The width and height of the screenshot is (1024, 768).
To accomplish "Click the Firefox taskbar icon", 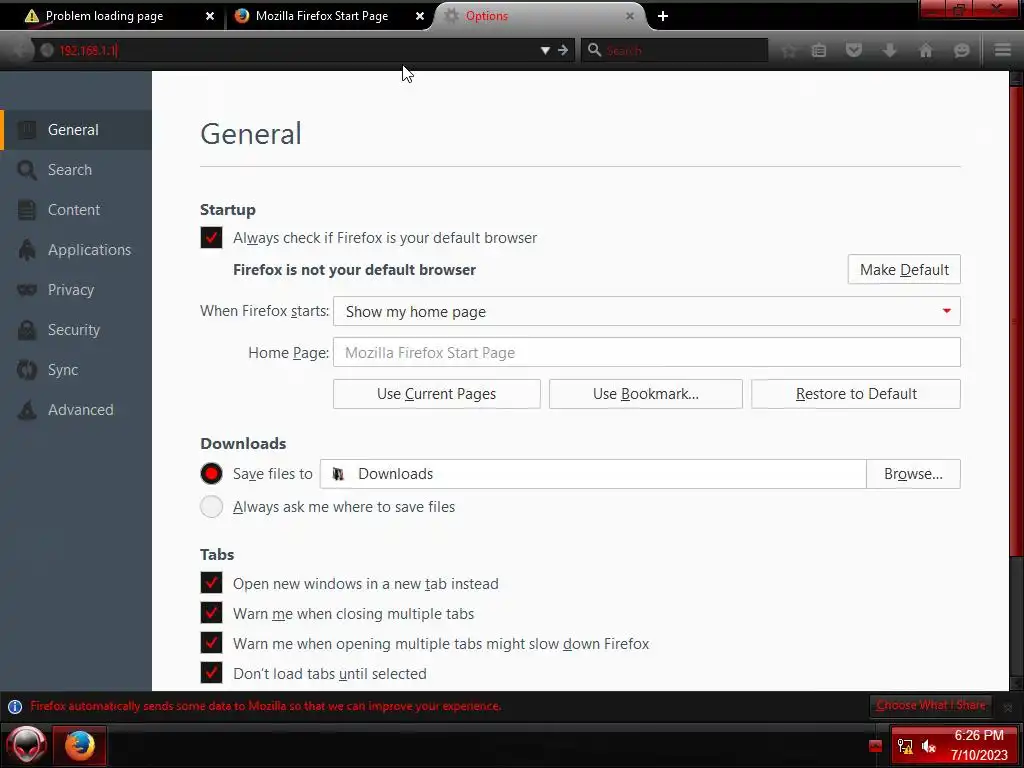I will 80,745.
